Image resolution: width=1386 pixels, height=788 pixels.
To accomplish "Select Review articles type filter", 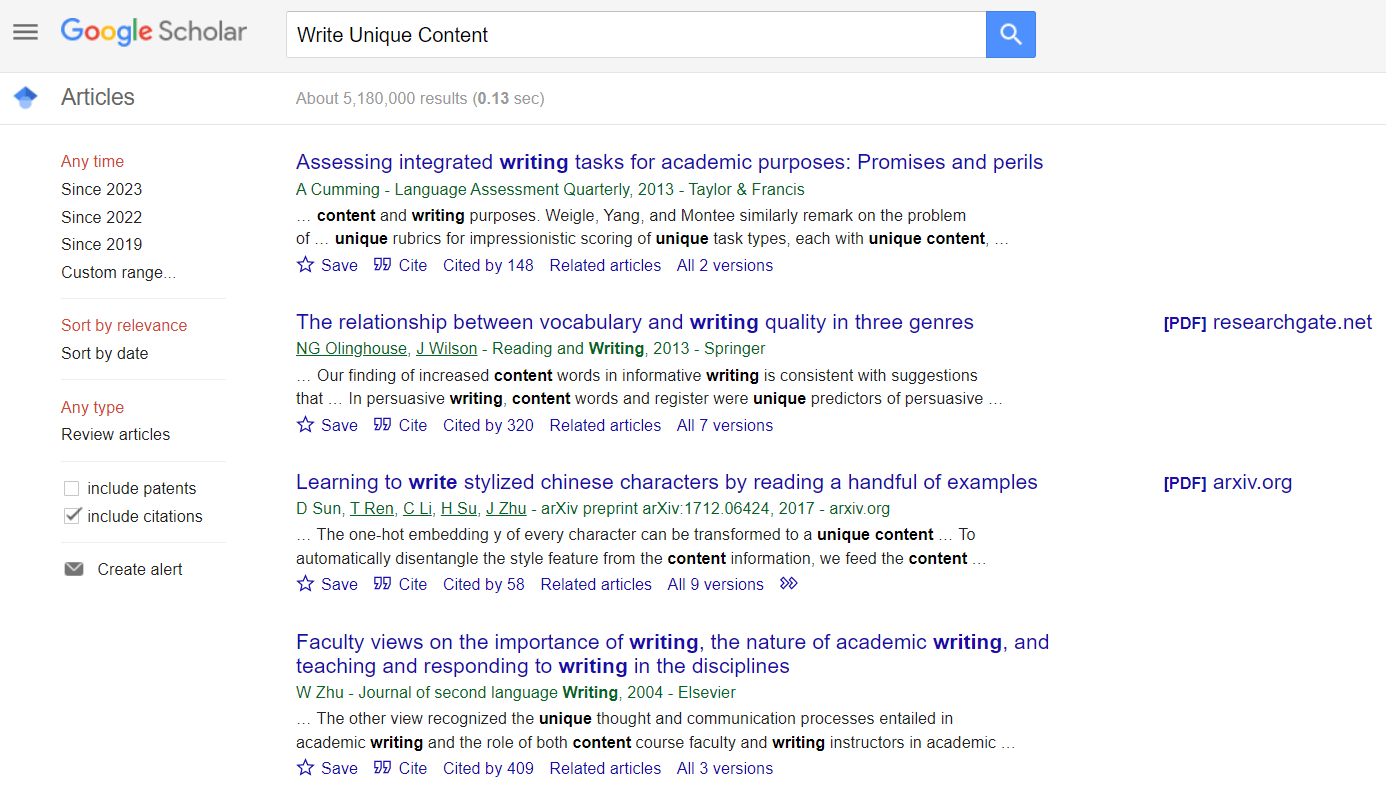I will tap(116, 434).
